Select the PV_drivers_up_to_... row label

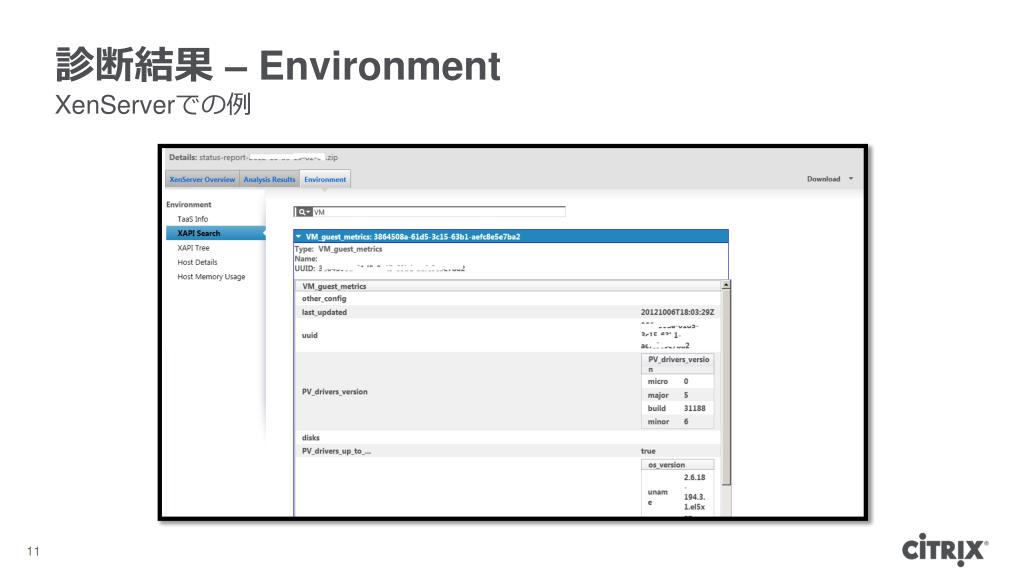point(336,451)
